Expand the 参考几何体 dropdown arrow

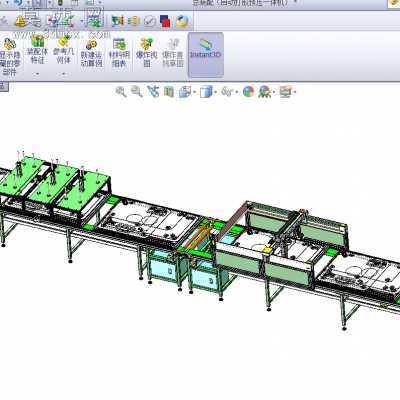pyautogui.click(x=63, y=73)
